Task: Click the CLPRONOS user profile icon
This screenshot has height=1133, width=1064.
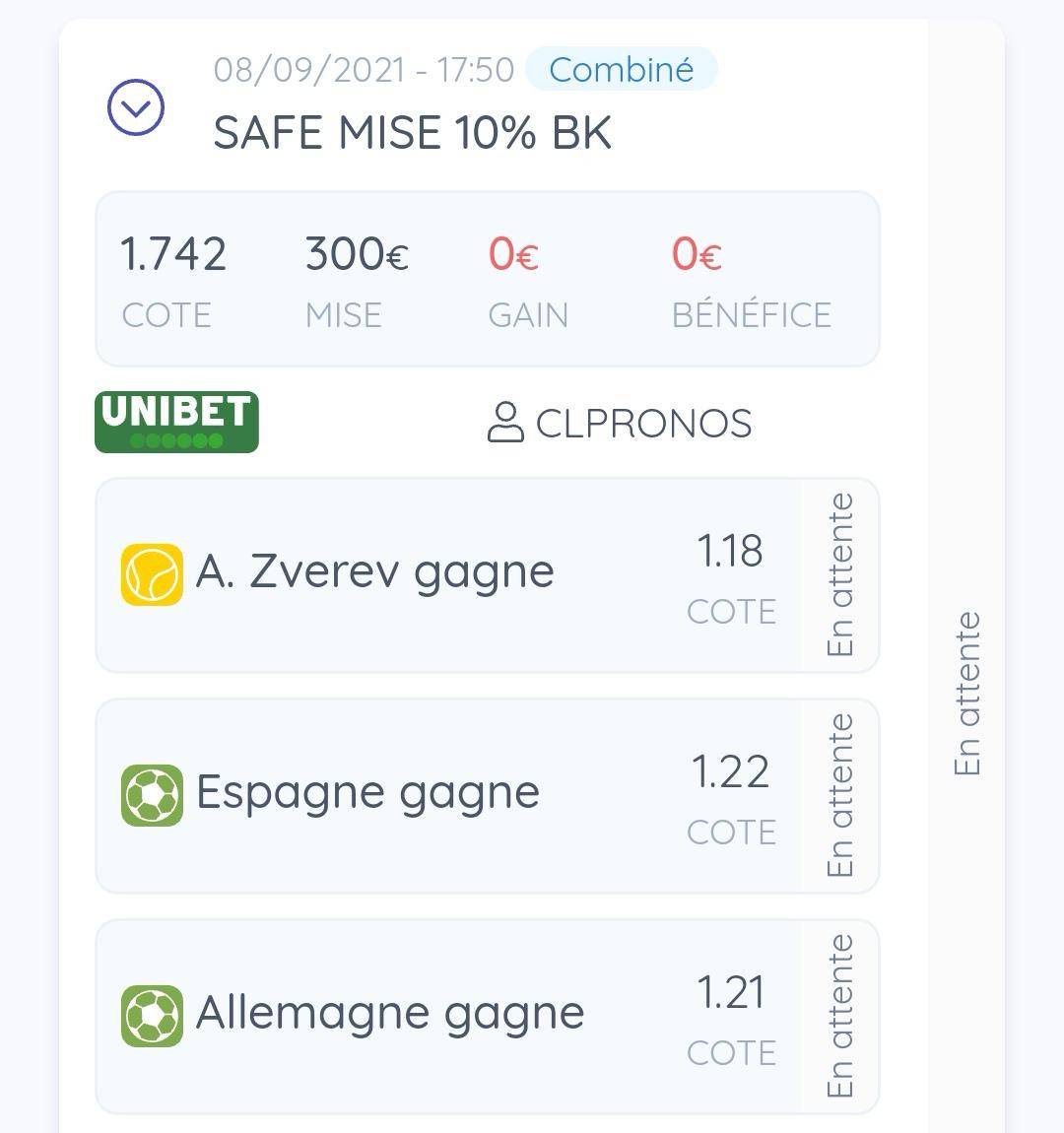Action: 505,423
